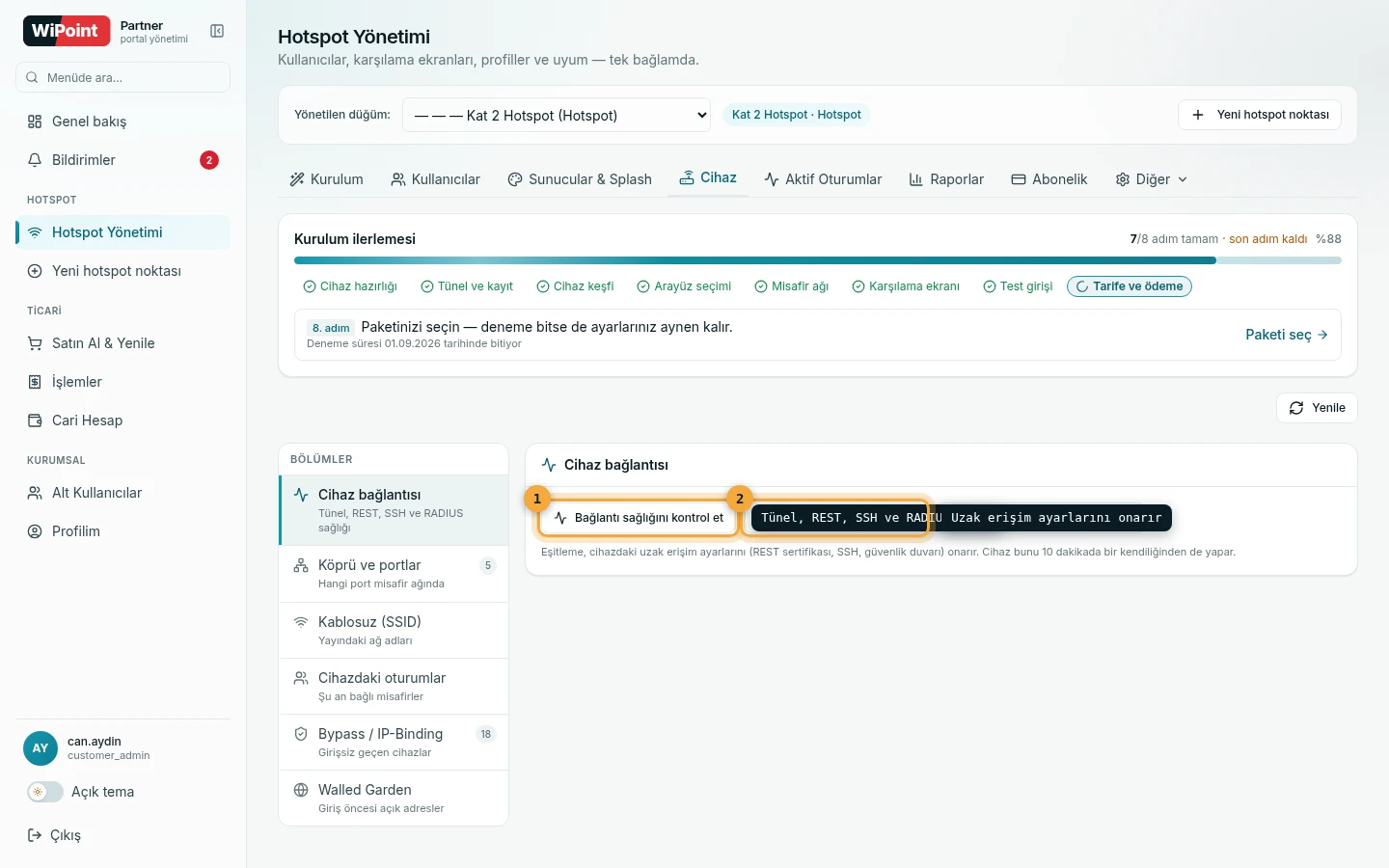Select the Misafir ağı step

(792, 286)
